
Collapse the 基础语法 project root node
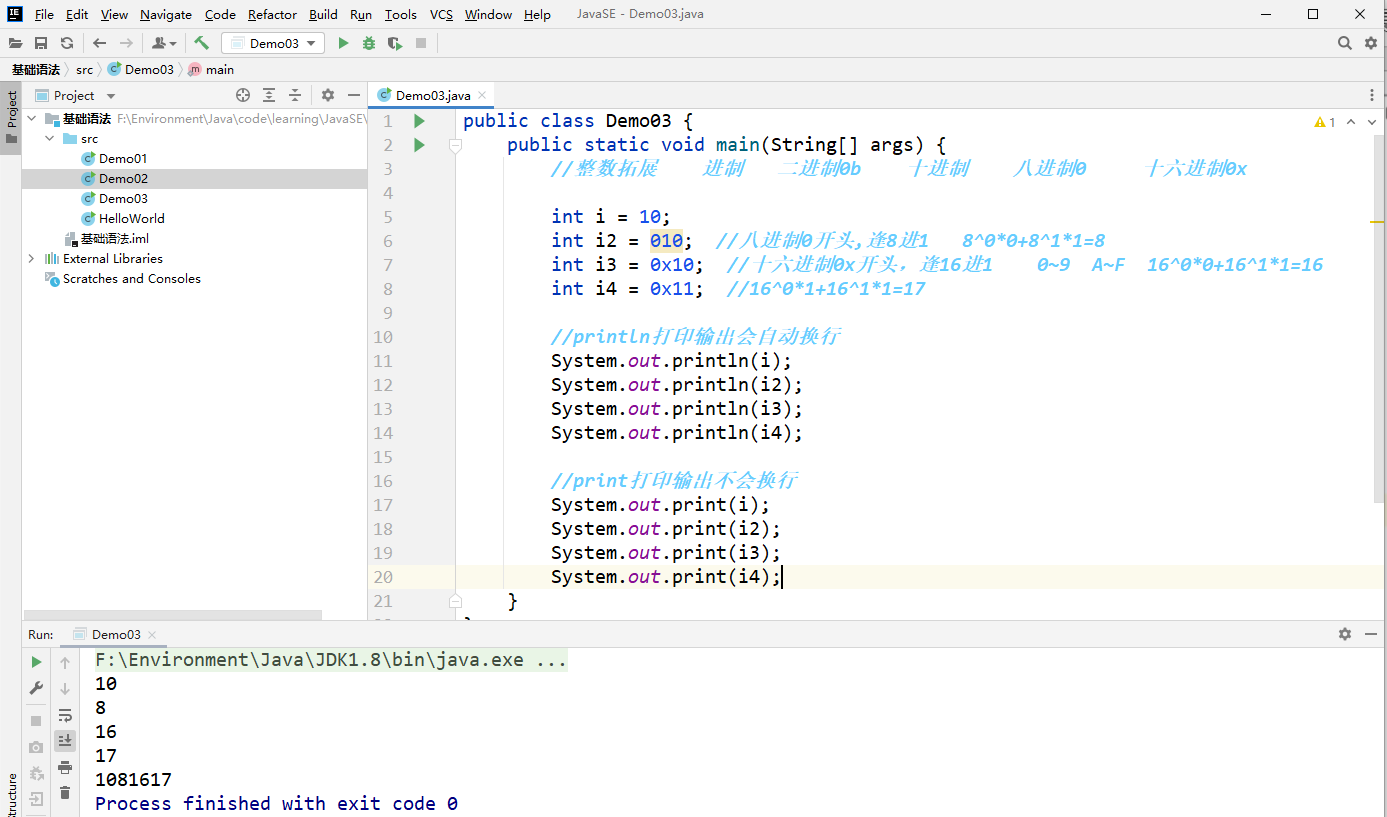click(31, 118)
